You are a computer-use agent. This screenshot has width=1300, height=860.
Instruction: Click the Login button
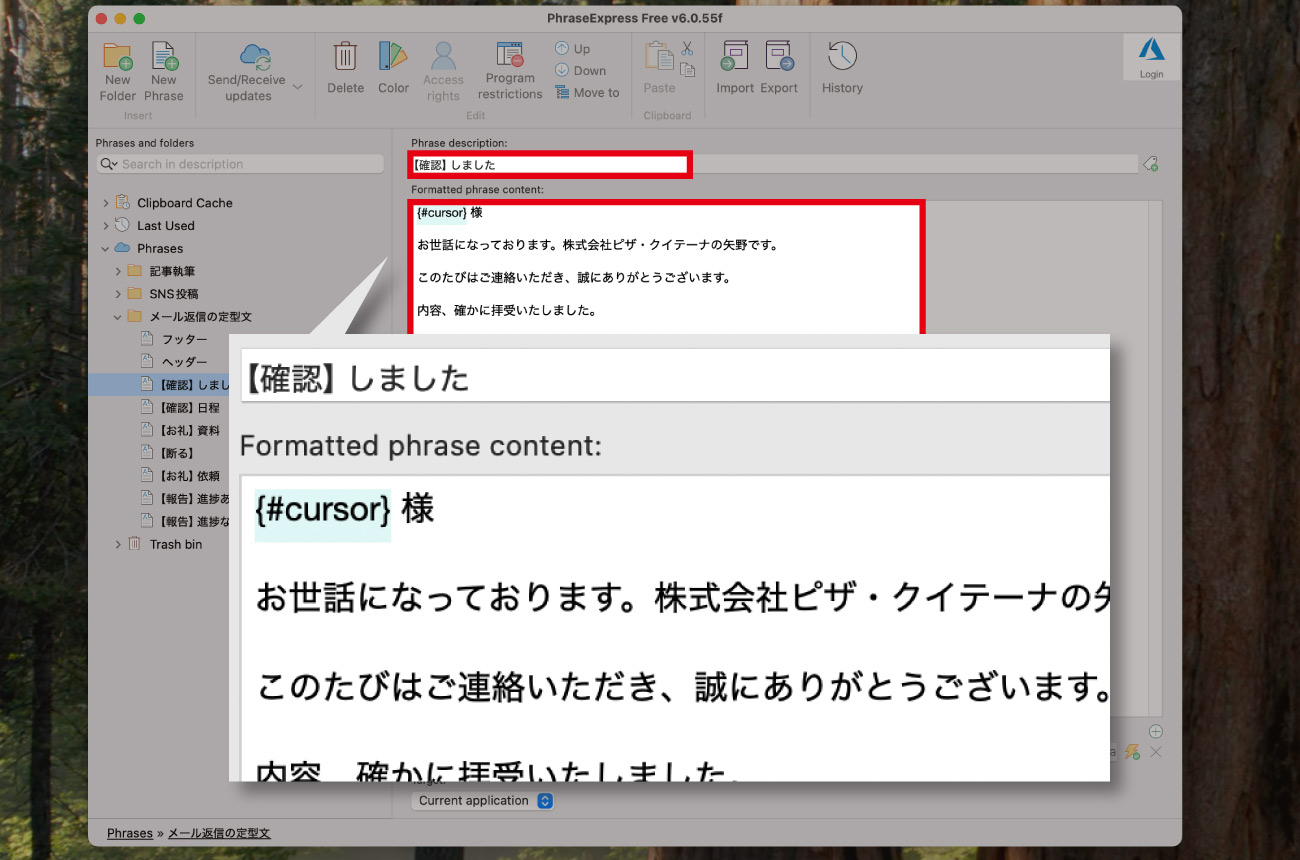pos(1151,57)
